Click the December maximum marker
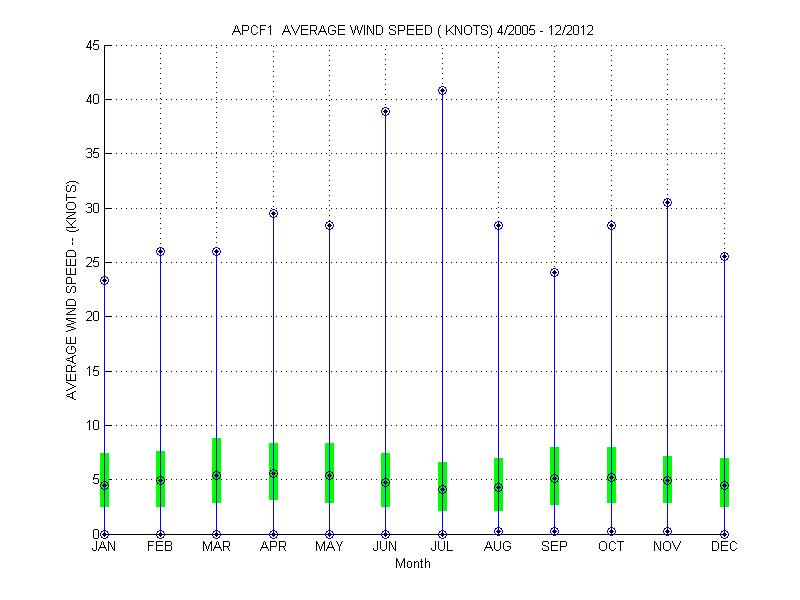800x600 pixels. pyautogui.click(x=724, y=257)
